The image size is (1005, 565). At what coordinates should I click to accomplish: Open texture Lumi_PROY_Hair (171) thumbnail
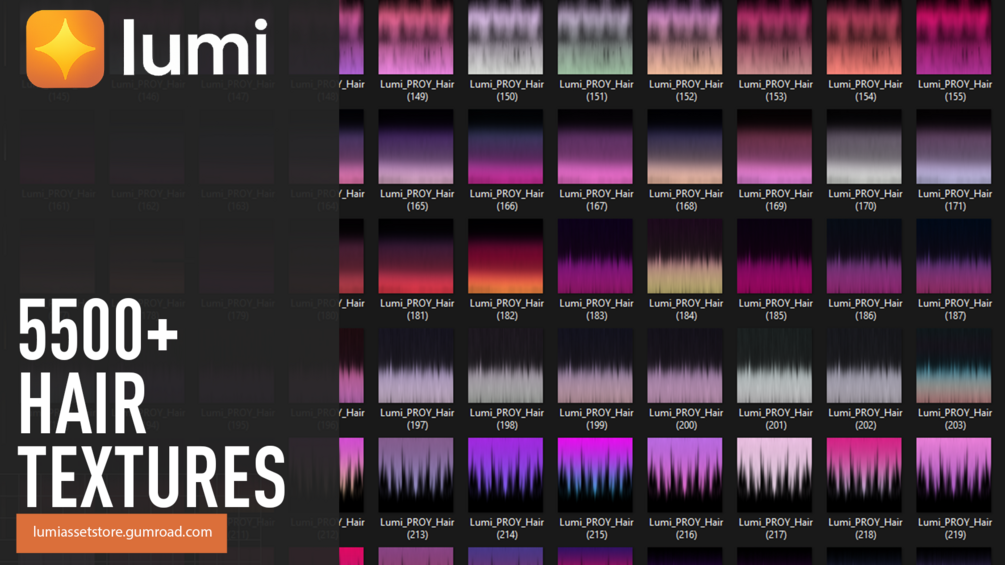(954, 147)
